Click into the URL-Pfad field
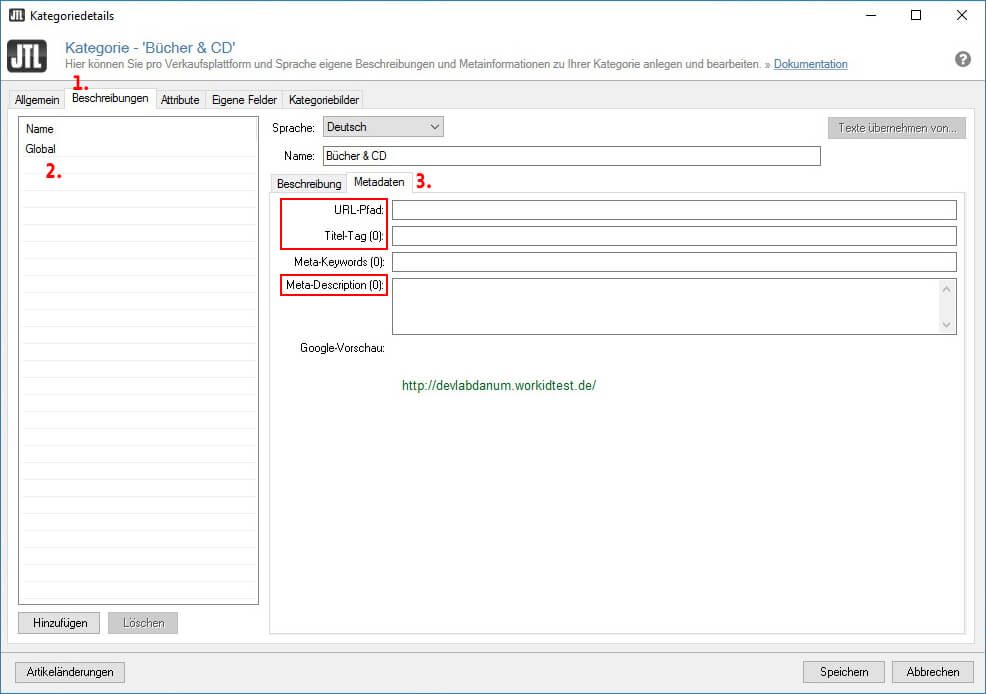 click(x=674, y=210)
